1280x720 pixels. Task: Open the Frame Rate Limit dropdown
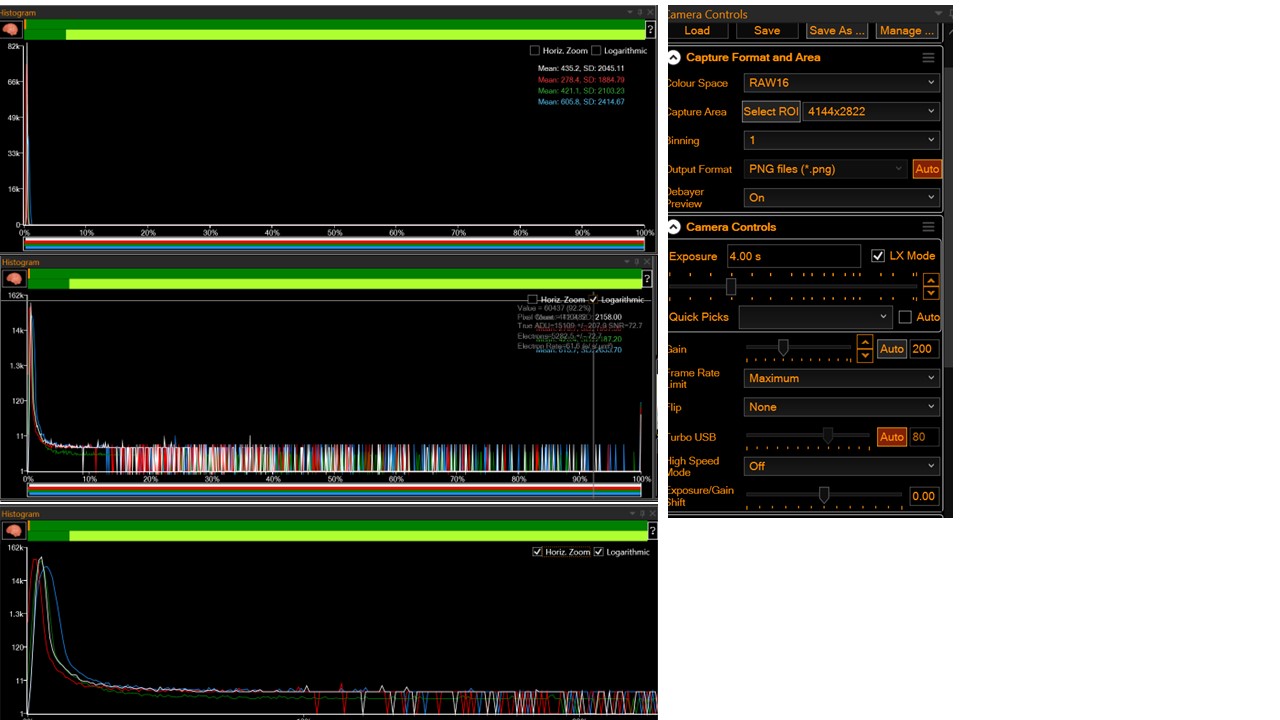(842, 378)
